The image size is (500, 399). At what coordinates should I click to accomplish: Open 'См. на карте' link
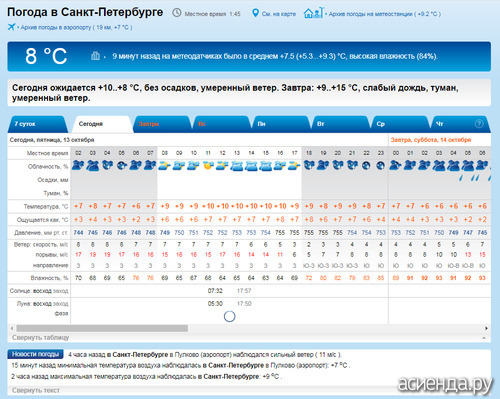[279, 14]
